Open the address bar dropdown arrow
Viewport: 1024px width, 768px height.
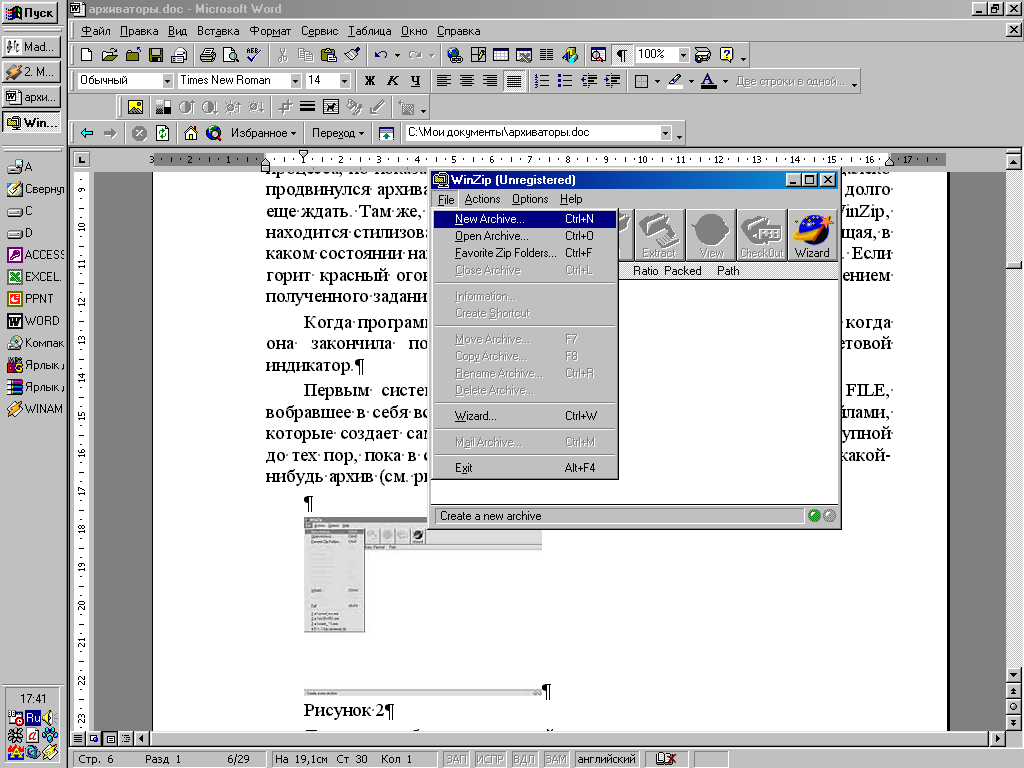[665, 133]
